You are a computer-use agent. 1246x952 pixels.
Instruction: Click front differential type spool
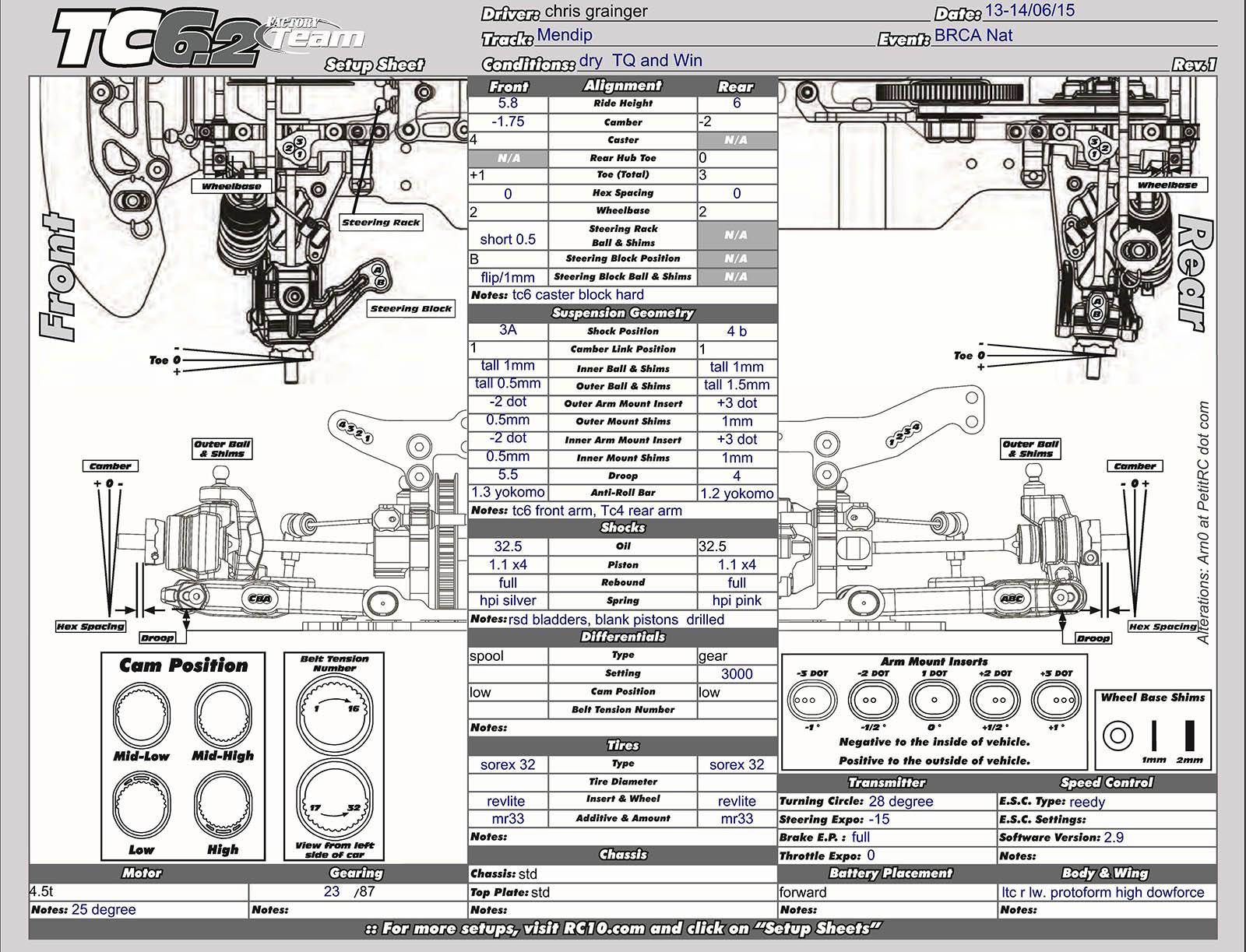(508, 655)
